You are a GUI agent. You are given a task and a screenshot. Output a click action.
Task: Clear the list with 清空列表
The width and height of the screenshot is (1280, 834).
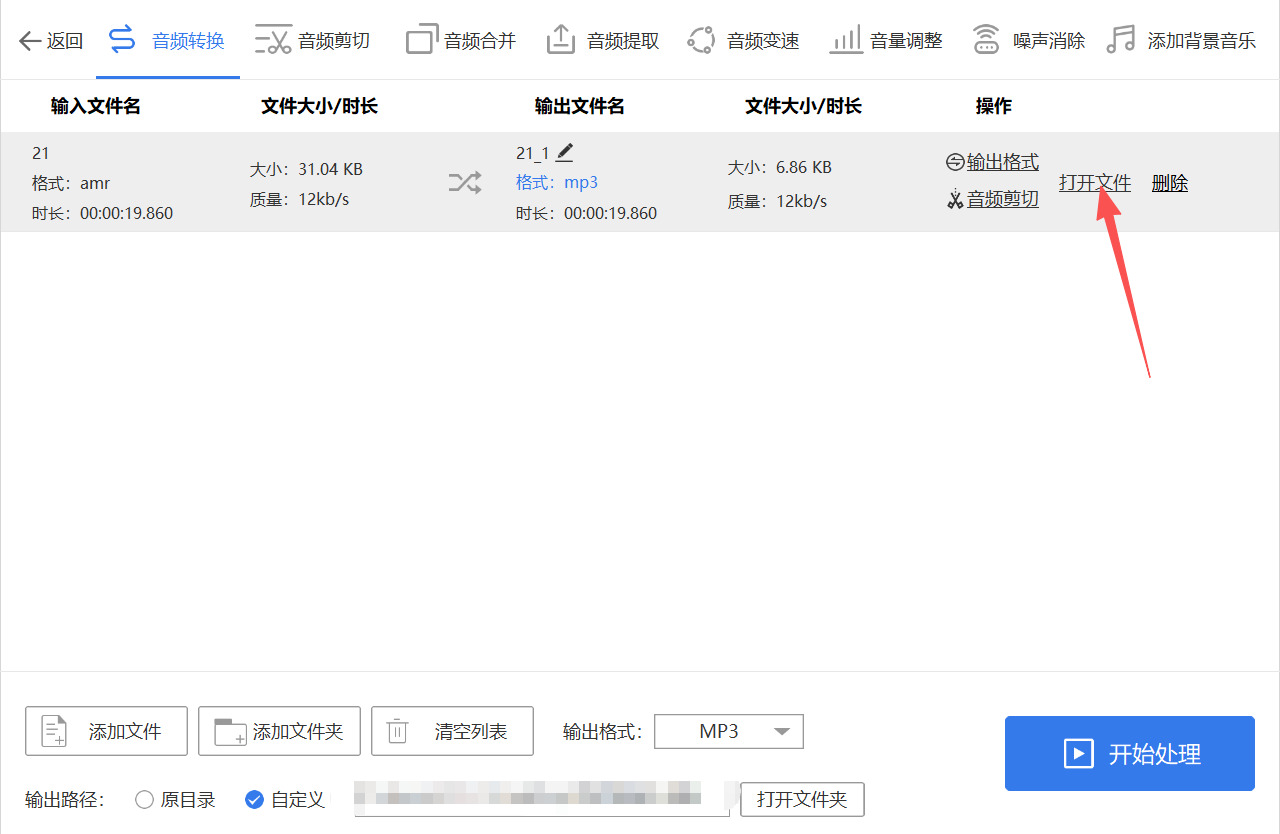[452, 731]
